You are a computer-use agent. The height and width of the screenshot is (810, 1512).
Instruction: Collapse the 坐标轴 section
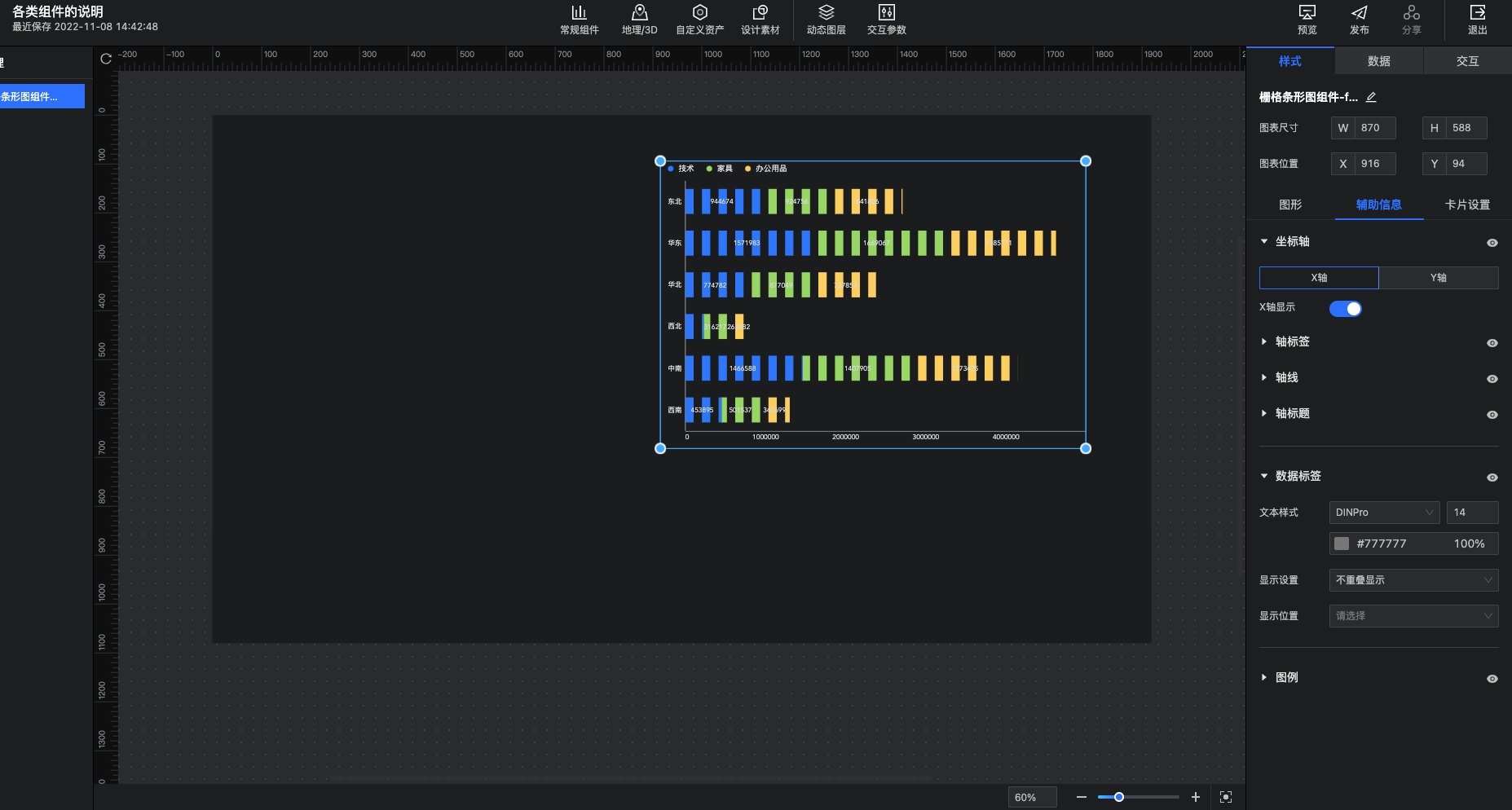[x=1264, y=241]
